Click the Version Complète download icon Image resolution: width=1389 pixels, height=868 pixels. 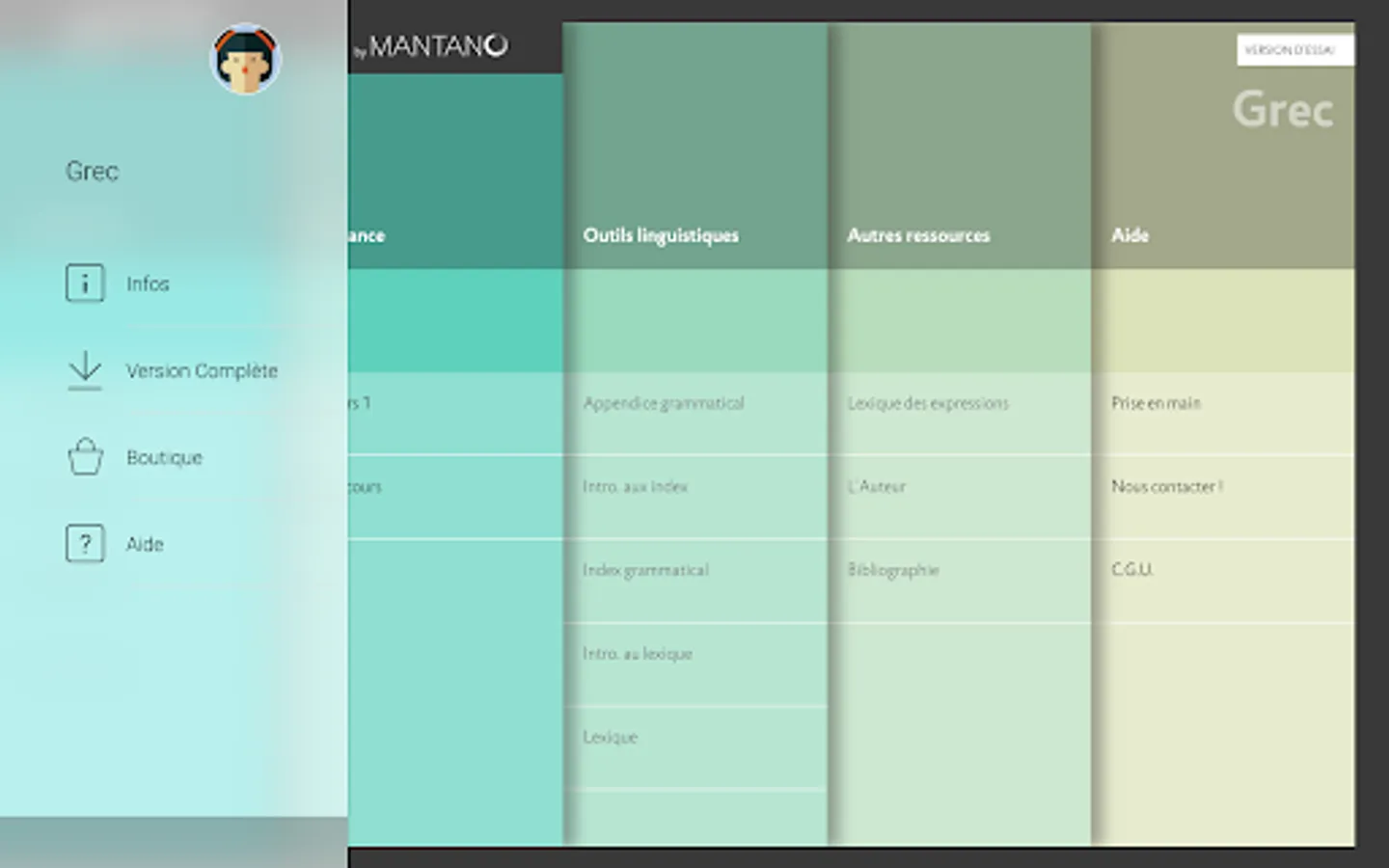[85, 370]
